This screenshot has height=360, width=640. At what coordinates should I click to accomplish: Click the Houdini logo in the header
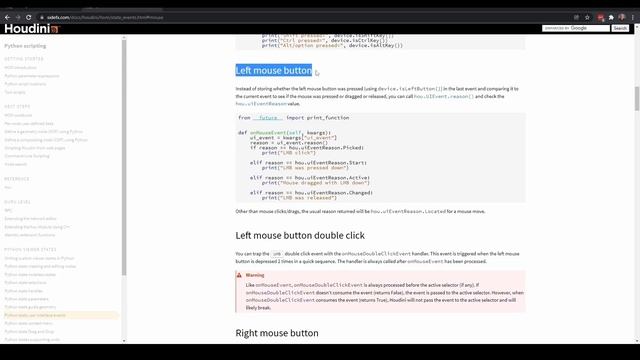pos(32,29)
